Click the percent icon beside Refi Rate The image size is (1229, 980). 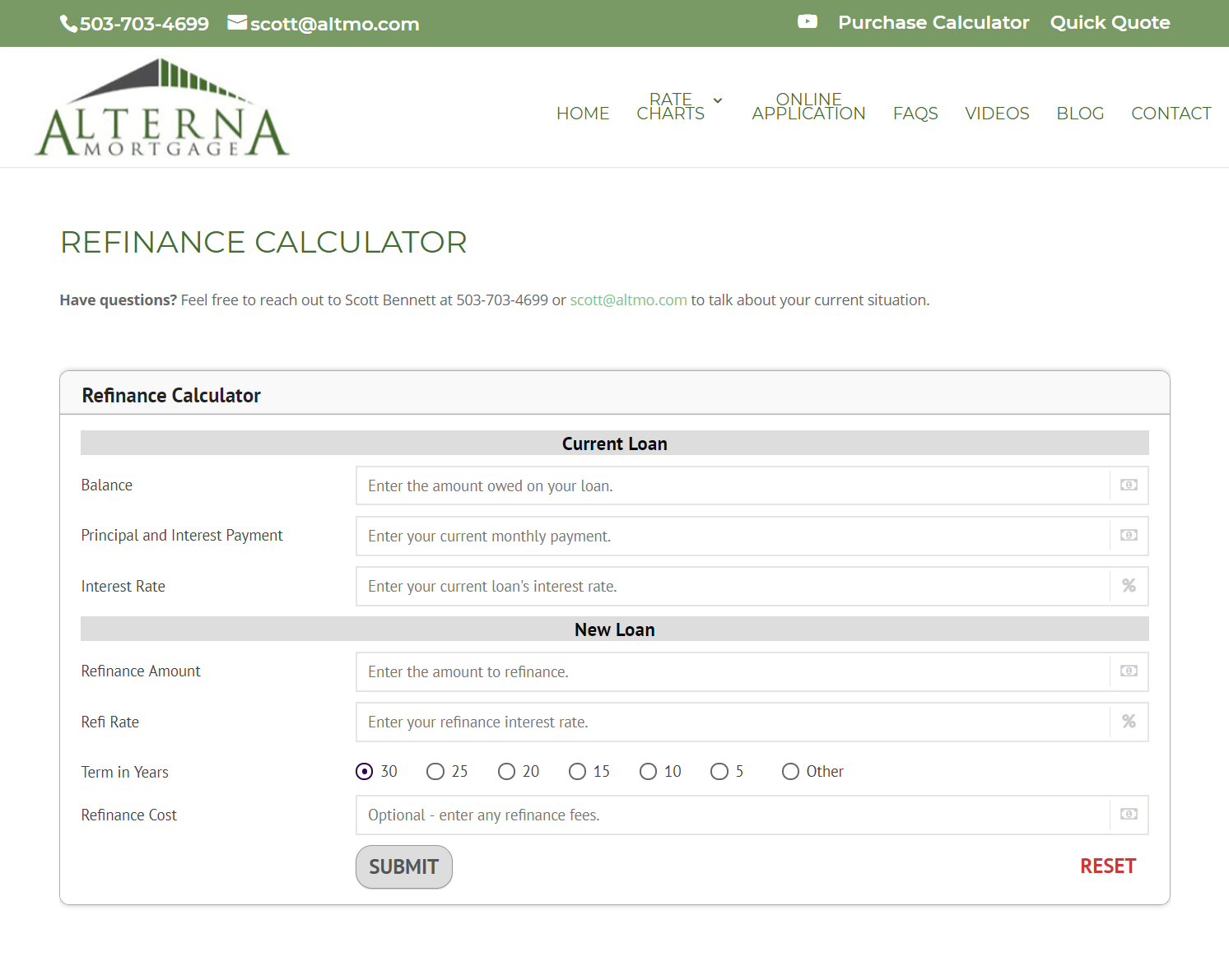[x=1128, y=722]
